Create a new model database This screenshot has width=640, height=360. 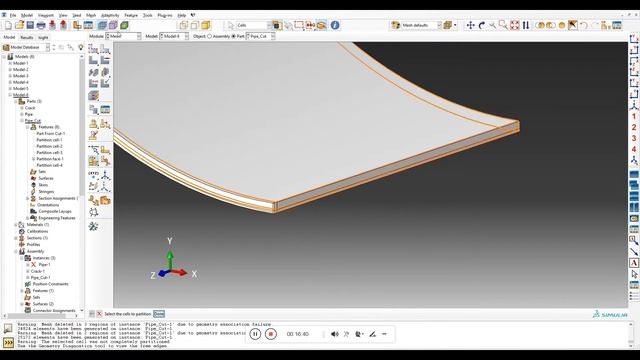coord(8,25)
